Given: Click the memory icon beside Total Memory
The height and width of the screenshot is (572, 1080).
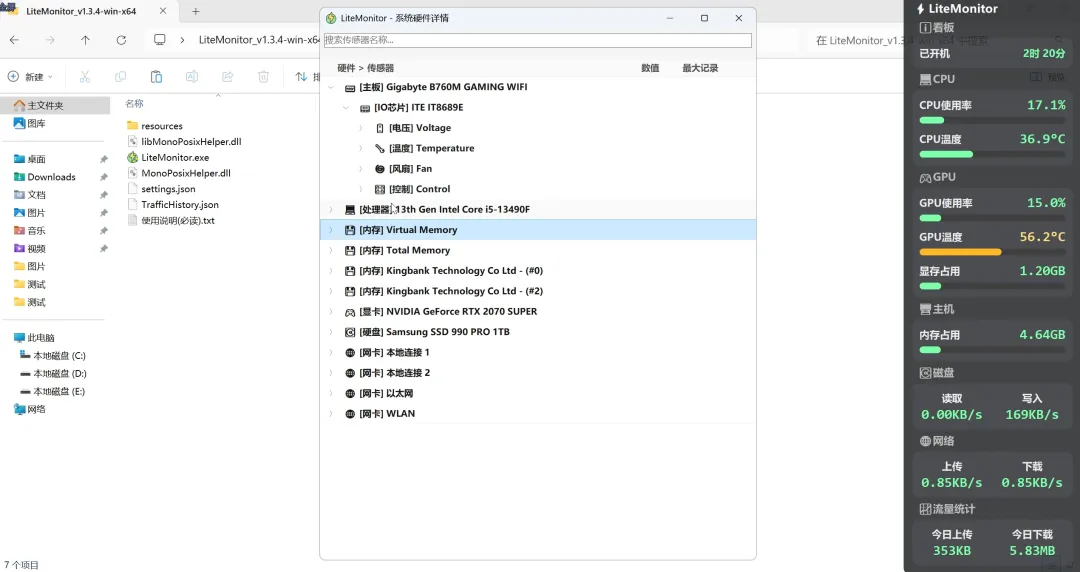Looking at the screenshot, I should coord(350,250).
